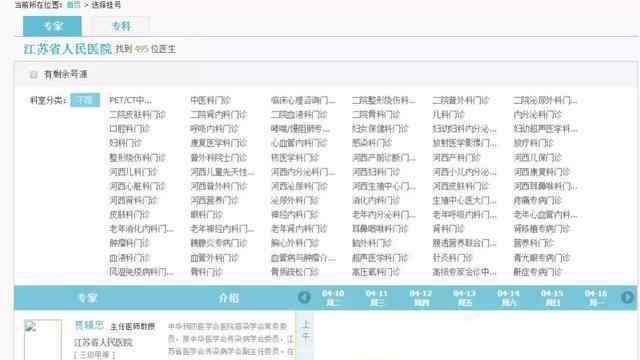The height and width of the screenshot is (360, 640).
Task: Pick the 高压氧科门诊 department
Action: (376, 272)
